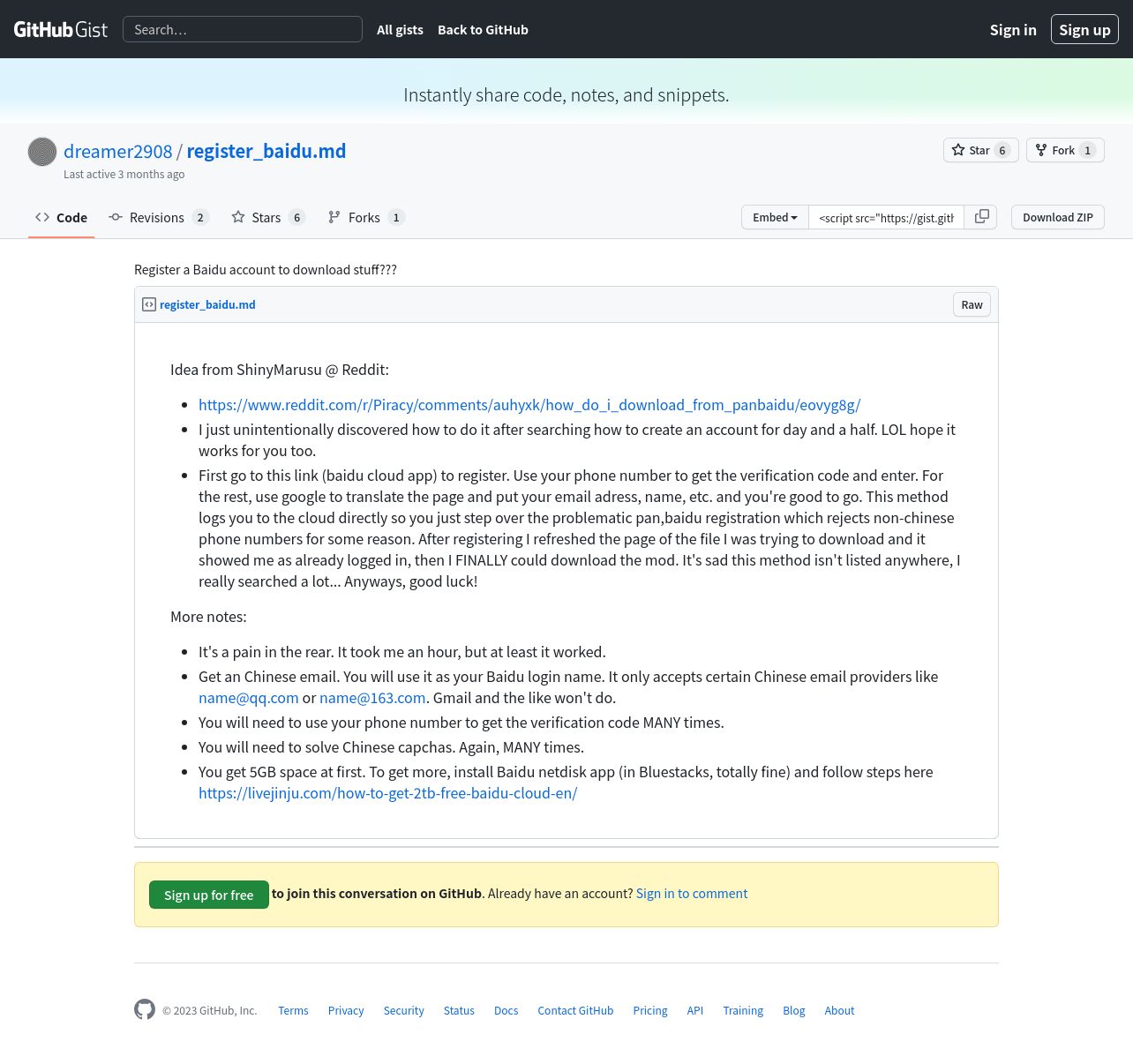Click the fork count 1 badge
Viewport: 1133px width, 1064px height.
tap(1088, 150)
